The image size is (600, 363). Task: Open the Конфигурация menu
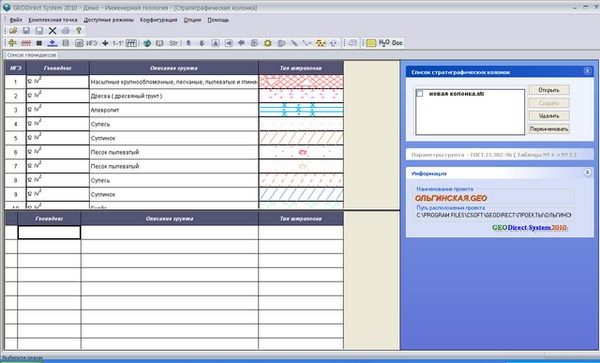158,20
